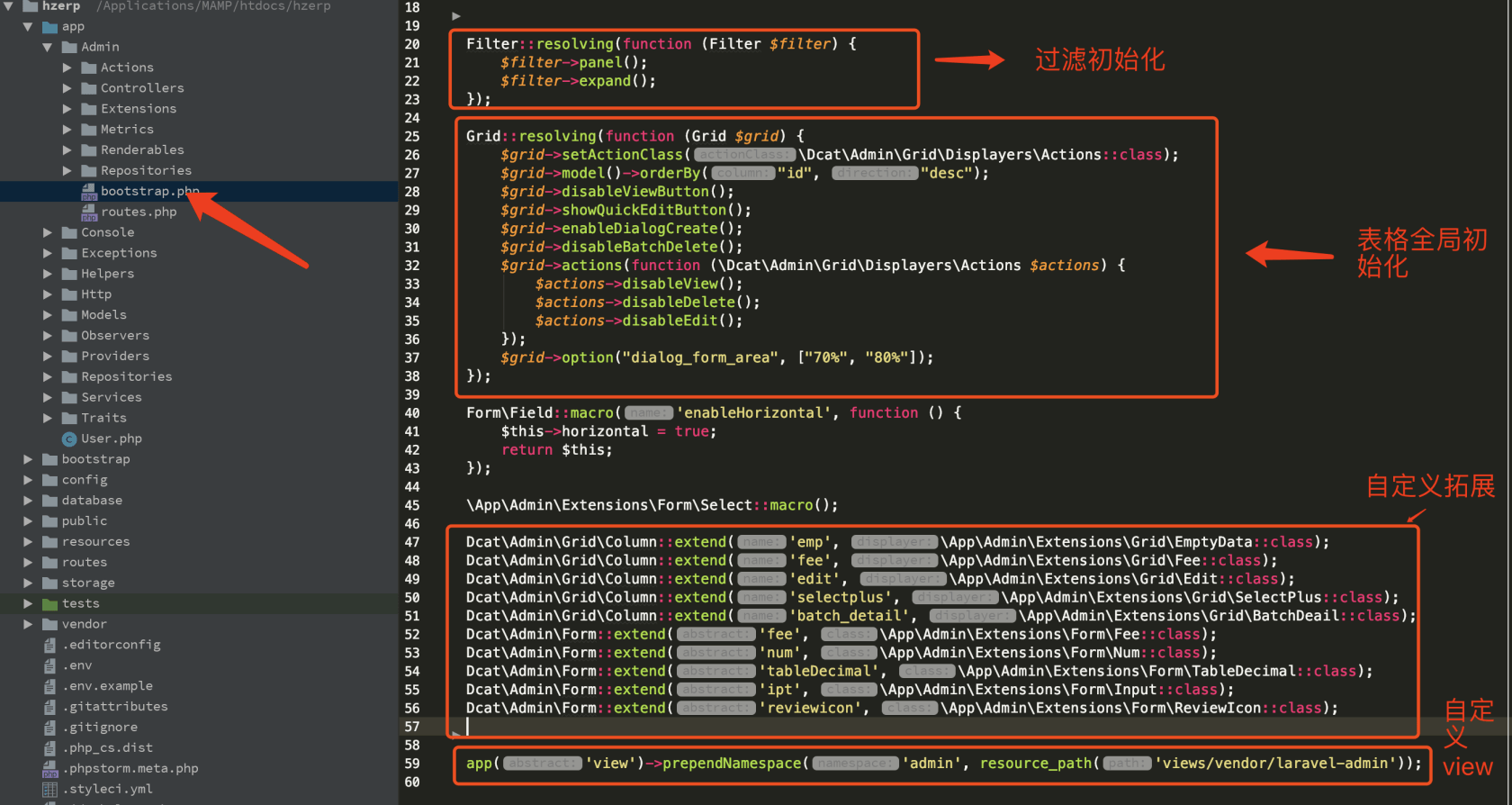
Task: Expand the Renderables folder arrow
Action: (67, 150)
